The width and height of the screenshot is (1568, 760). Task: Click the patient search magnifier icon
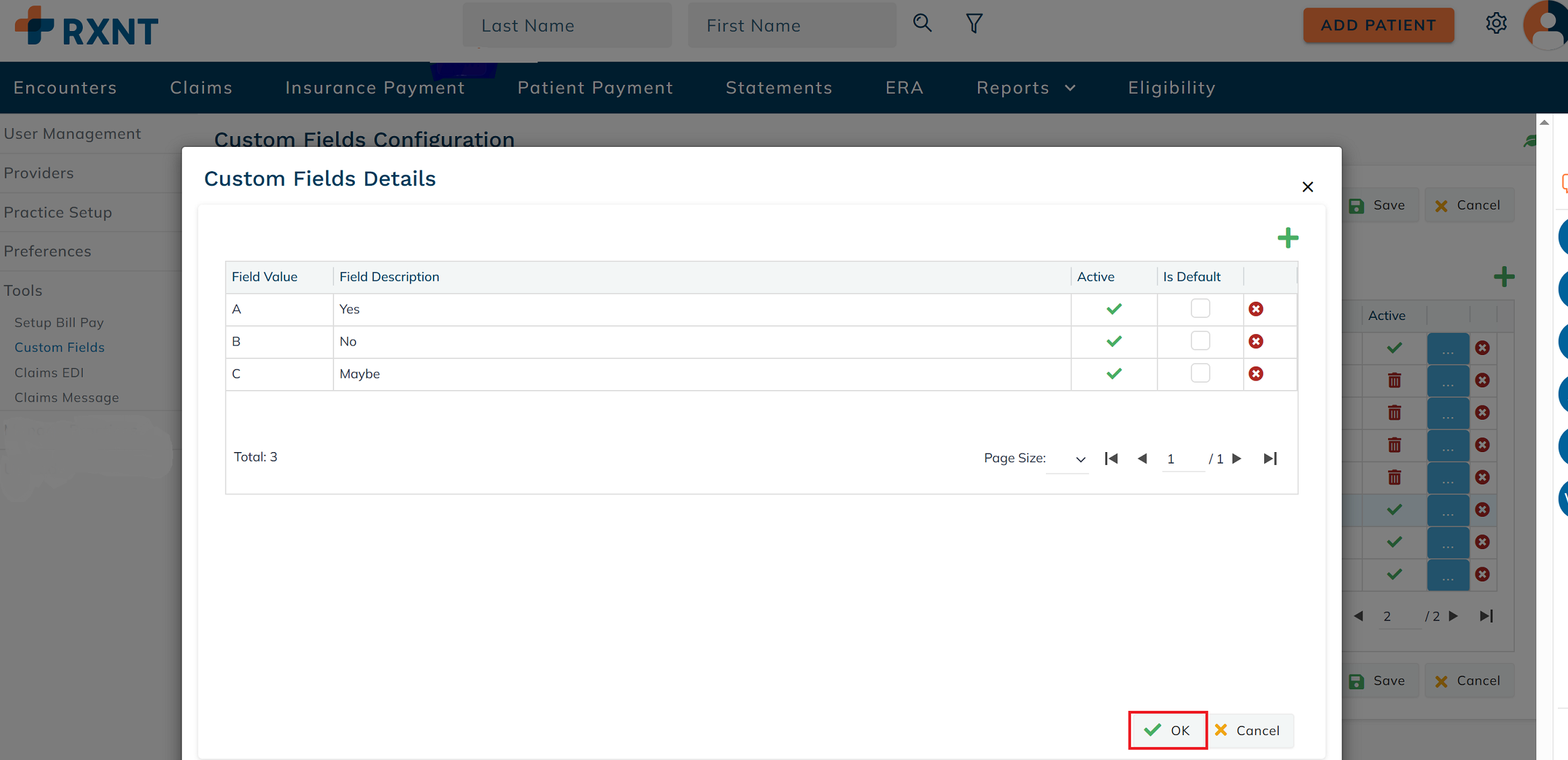click(x=922, y=24)
